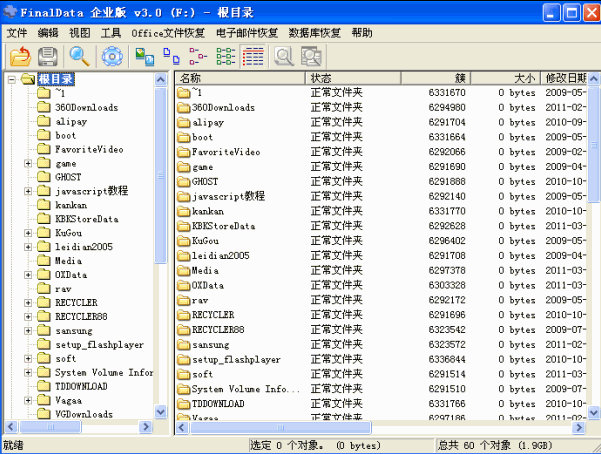Click the grayed image search icon
The width and height of the screenshot is (601, 454).
point(311,57)
